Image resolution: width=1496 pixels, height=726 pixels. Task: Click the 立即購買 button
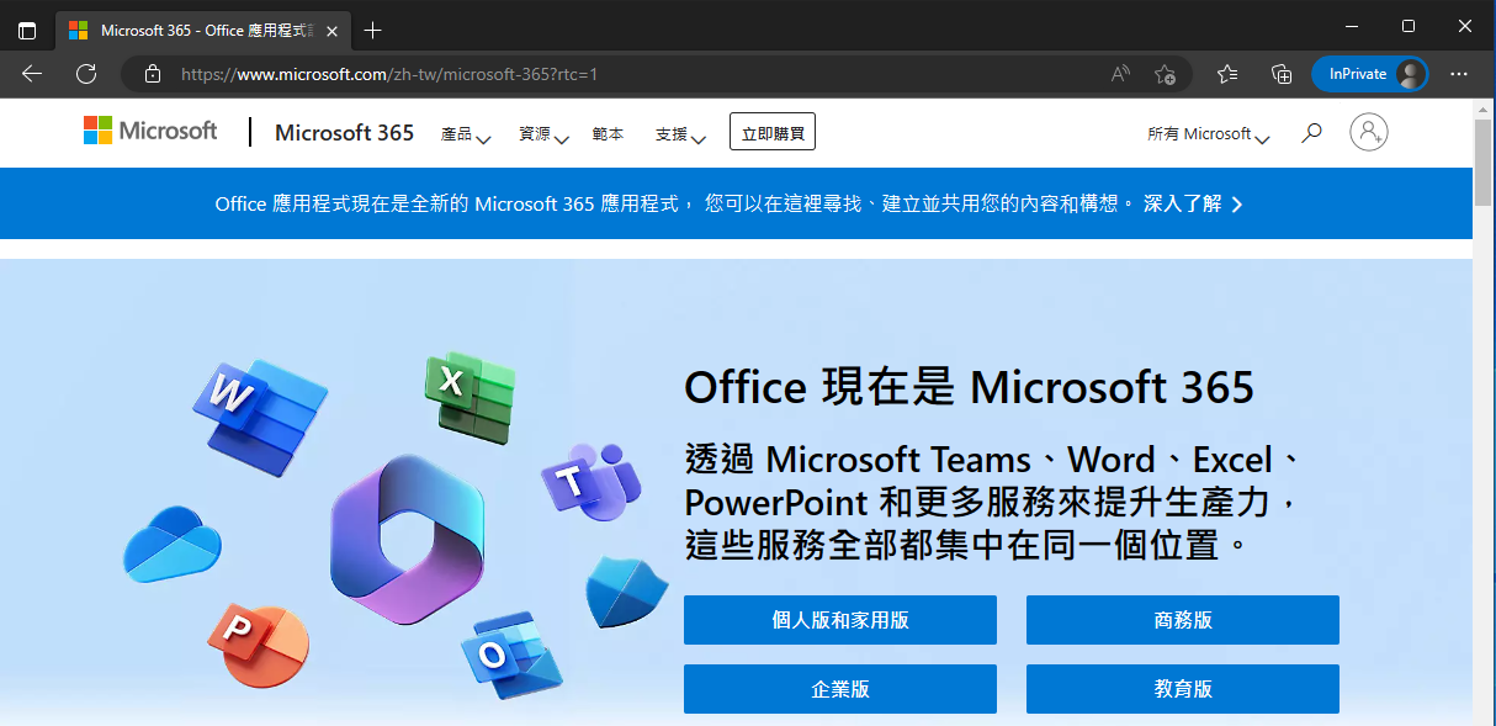pyautogui.click(x=772, y=132)
